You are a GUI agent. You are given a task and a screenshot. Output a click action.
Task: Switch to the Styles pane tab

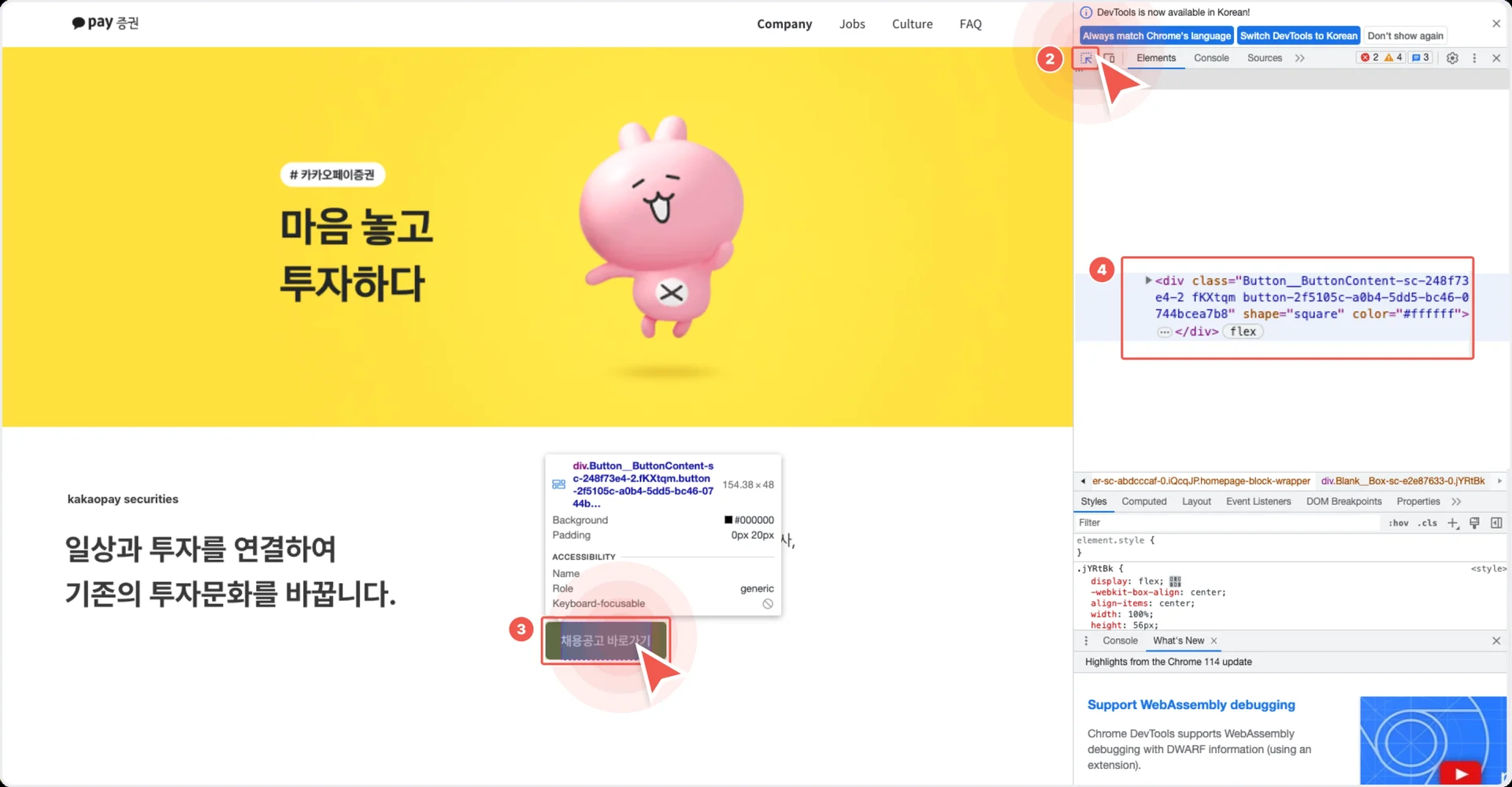click(x=1093, y=502)
